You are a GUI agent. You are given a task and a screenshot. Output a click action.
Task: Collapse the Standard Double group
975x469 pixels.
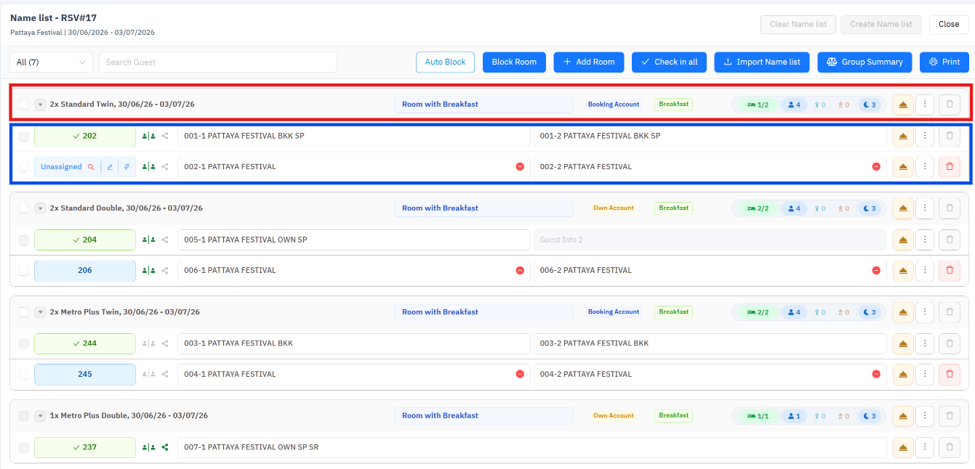pyautogui.click(x=40, y=208)
